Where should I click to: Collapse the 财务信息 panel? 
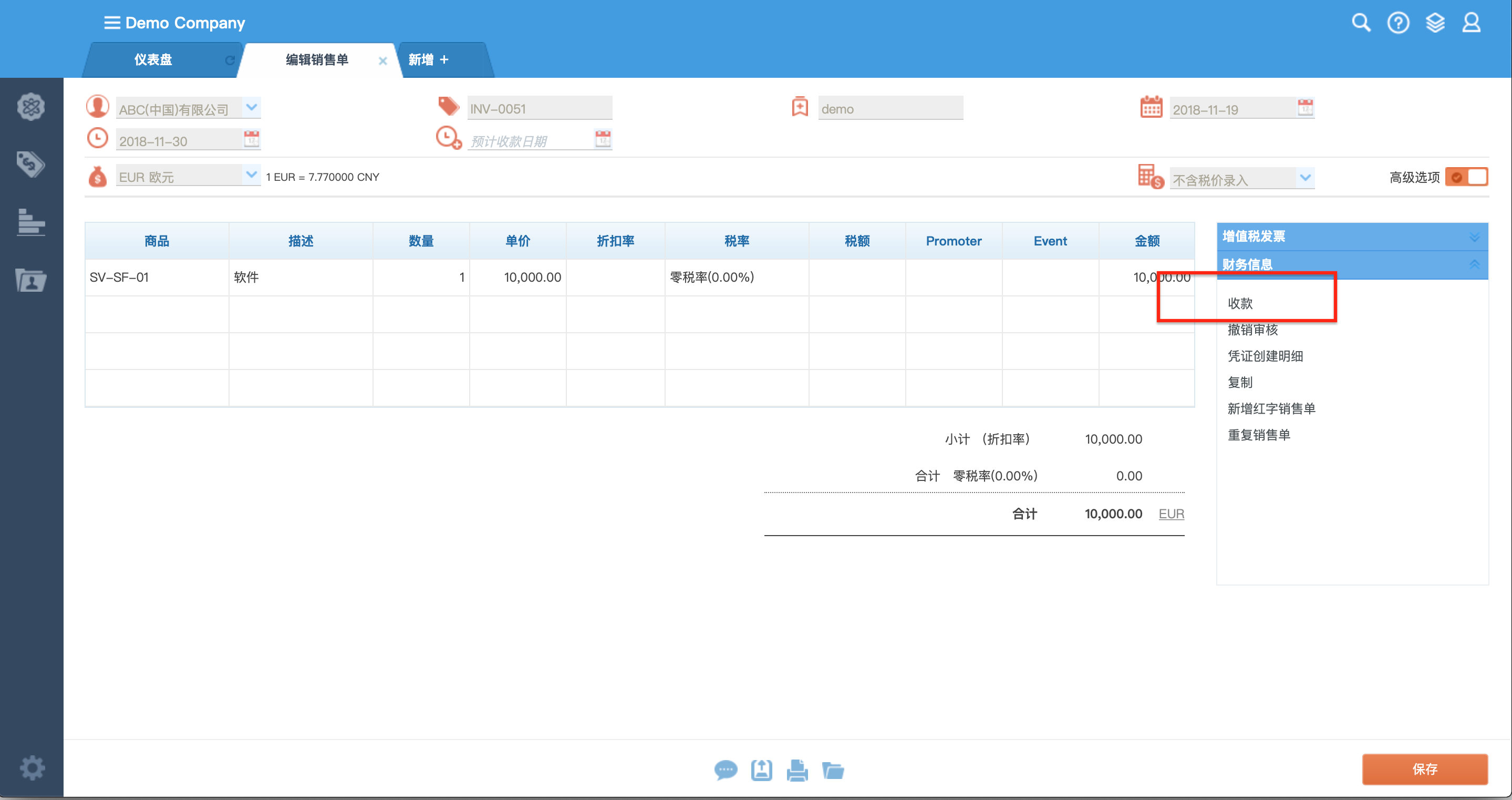click(1474, 264)
